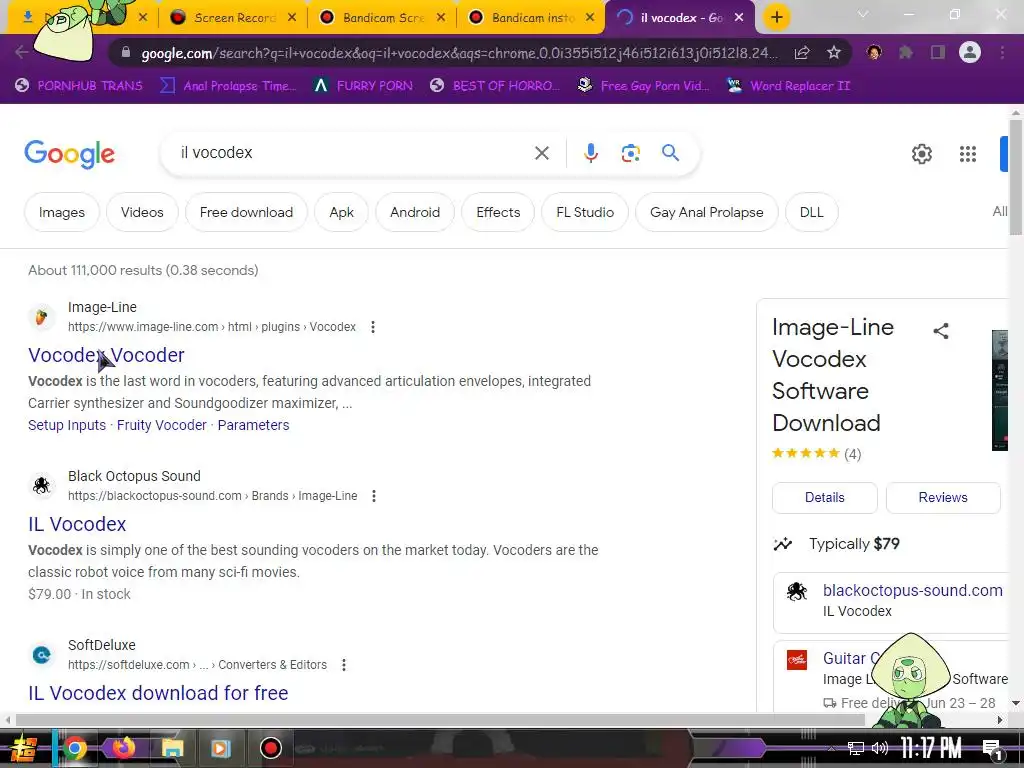The width and height of the screenshot is (1024, 768).
Task: Select Effects filter chip
Action: pos(498,212)
